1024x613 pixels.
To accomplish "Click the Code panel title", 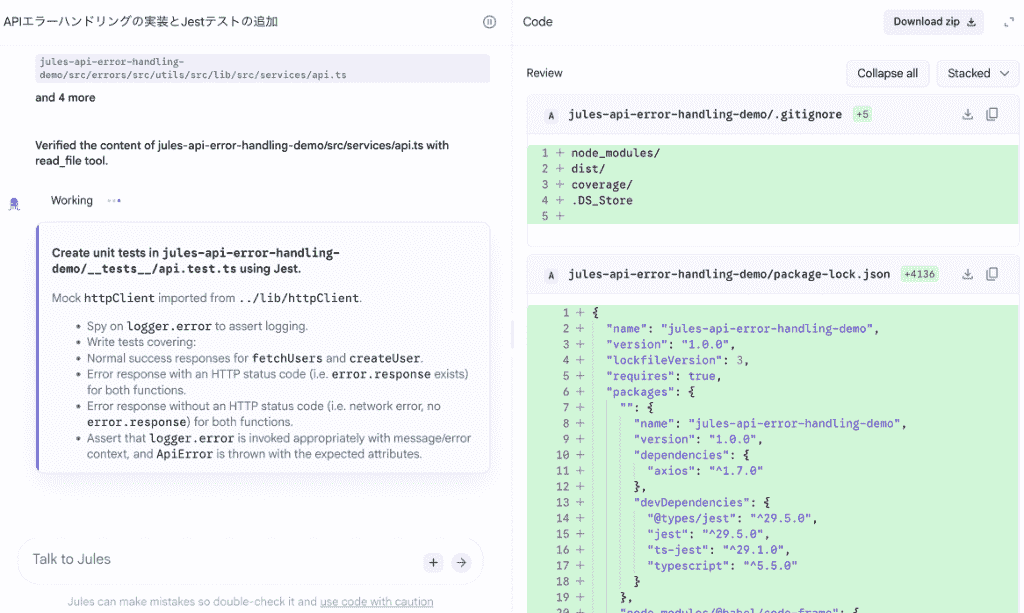I will (537, 22).
